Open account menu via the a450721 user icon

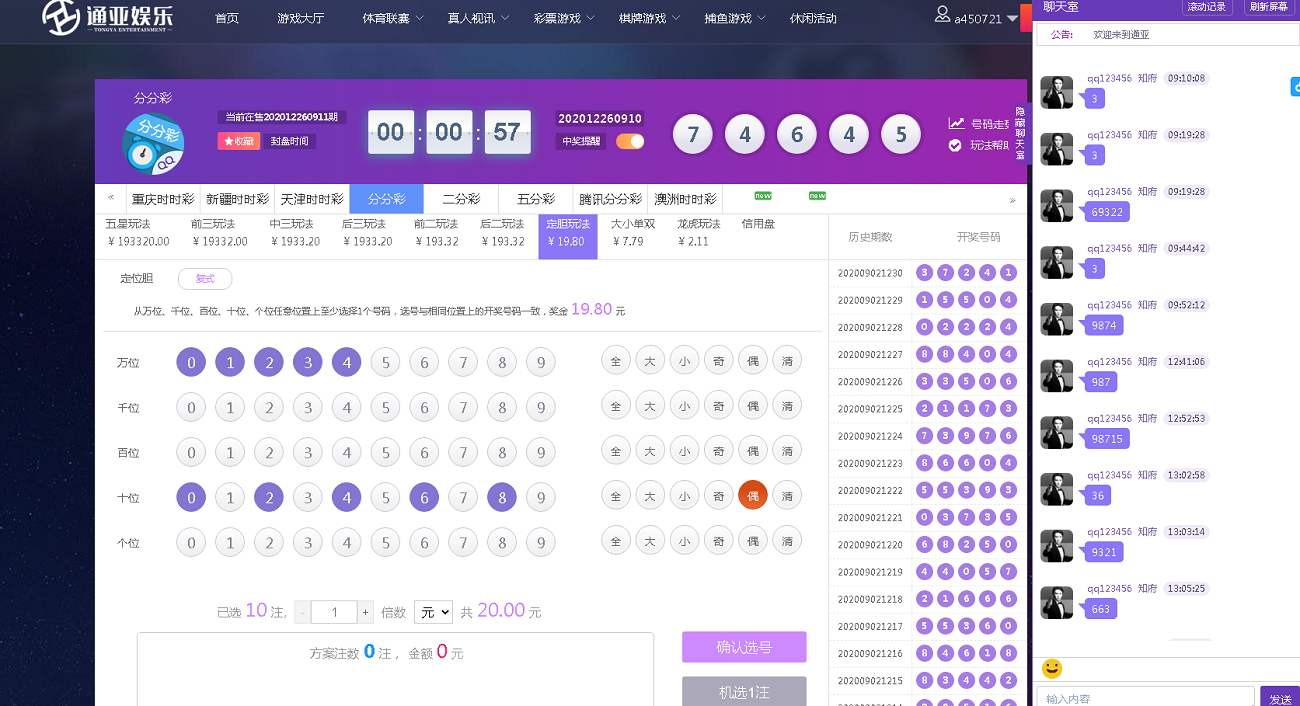coord(940,16)
